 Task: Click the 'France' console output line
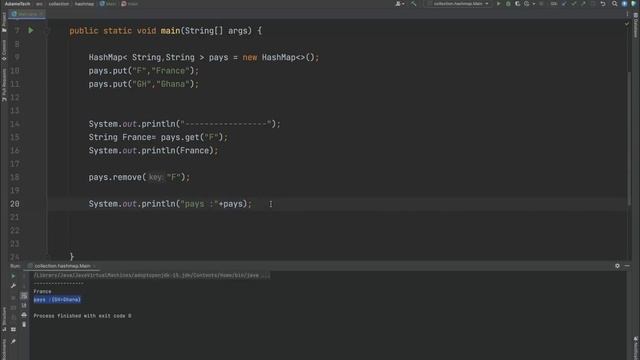coord(42,291)
